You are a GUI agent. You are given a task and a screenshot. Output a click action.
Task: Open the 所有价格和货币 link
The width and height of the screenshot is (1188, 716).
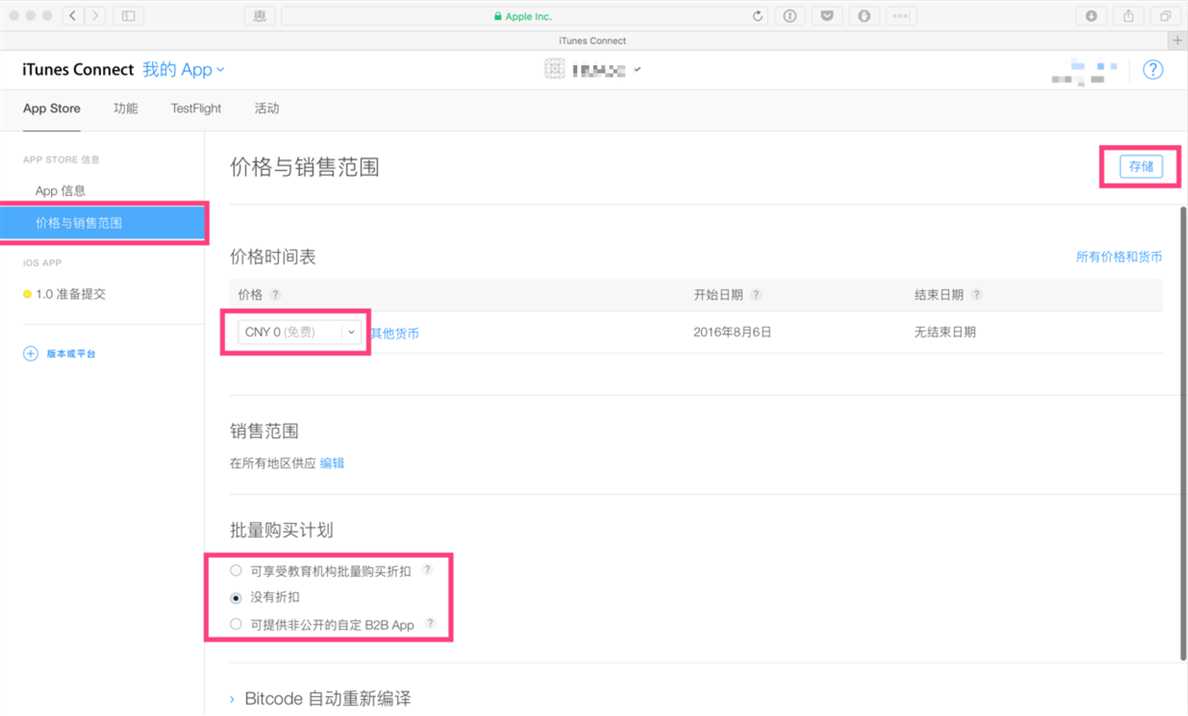coord(1119,257)
